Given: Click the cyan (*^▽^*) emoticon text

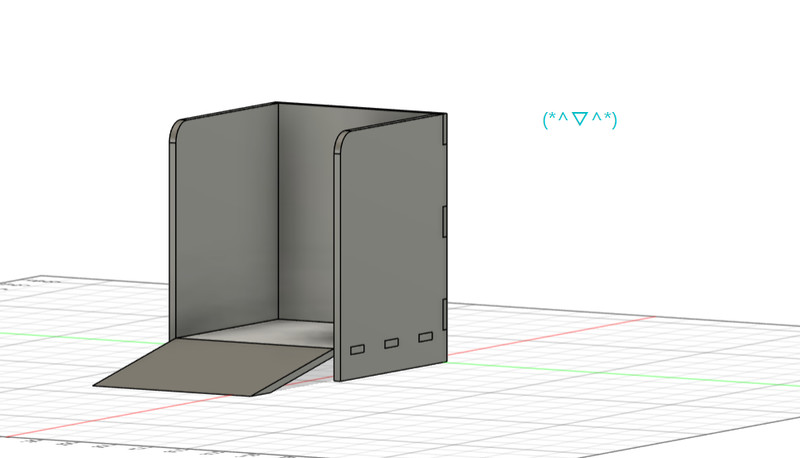Looking at the screenshot, I should coord(580,119).
